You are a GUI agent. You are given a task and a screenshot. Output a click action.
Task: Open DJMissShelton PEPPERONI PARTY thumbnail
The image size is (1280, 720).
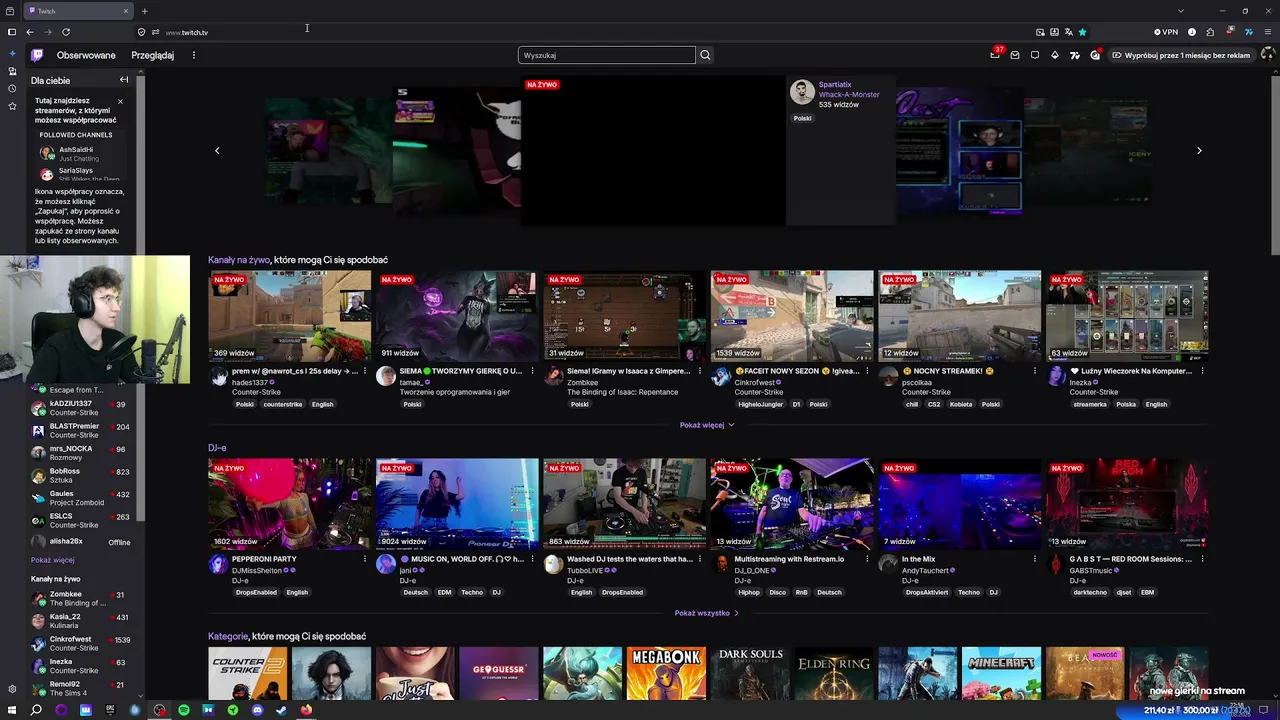coord(289,504)
